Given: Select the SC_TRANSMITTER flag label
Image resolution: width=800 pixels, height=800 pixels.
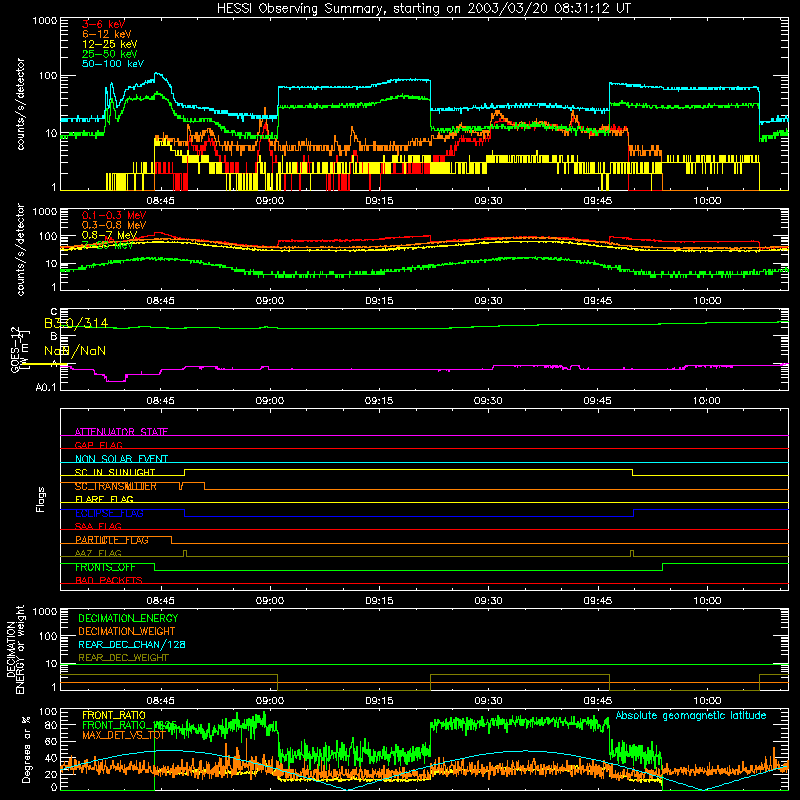Looking at the screenshot, I should [116, 486].
